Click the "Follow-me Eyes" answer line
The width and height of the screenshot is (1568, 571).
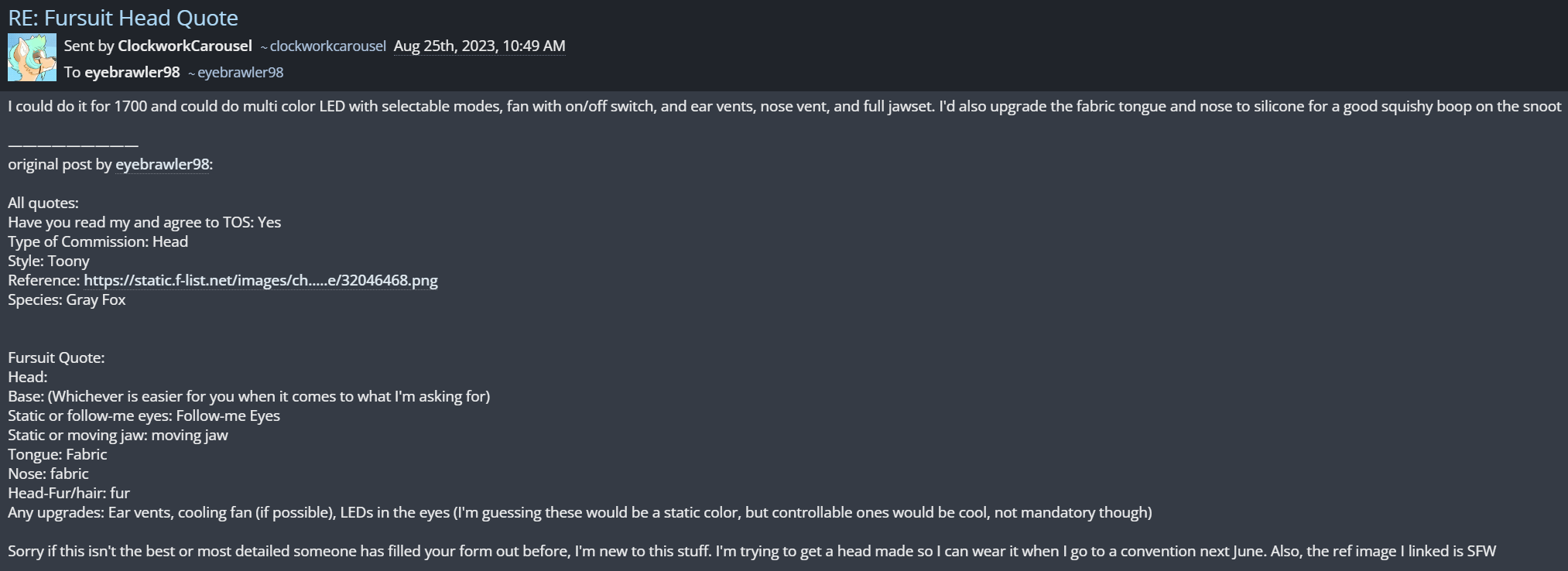pos(144,415)
